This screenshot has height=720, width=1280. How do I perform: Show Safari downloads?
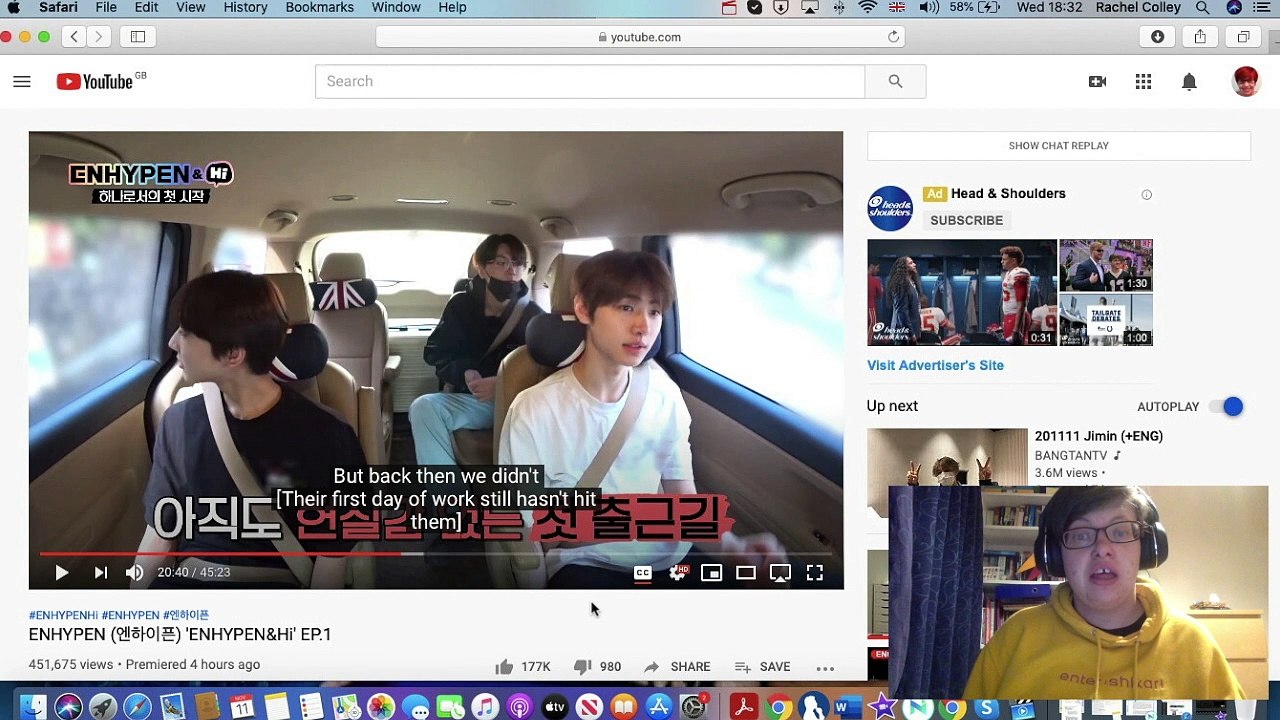click(x=1157, y=37)
